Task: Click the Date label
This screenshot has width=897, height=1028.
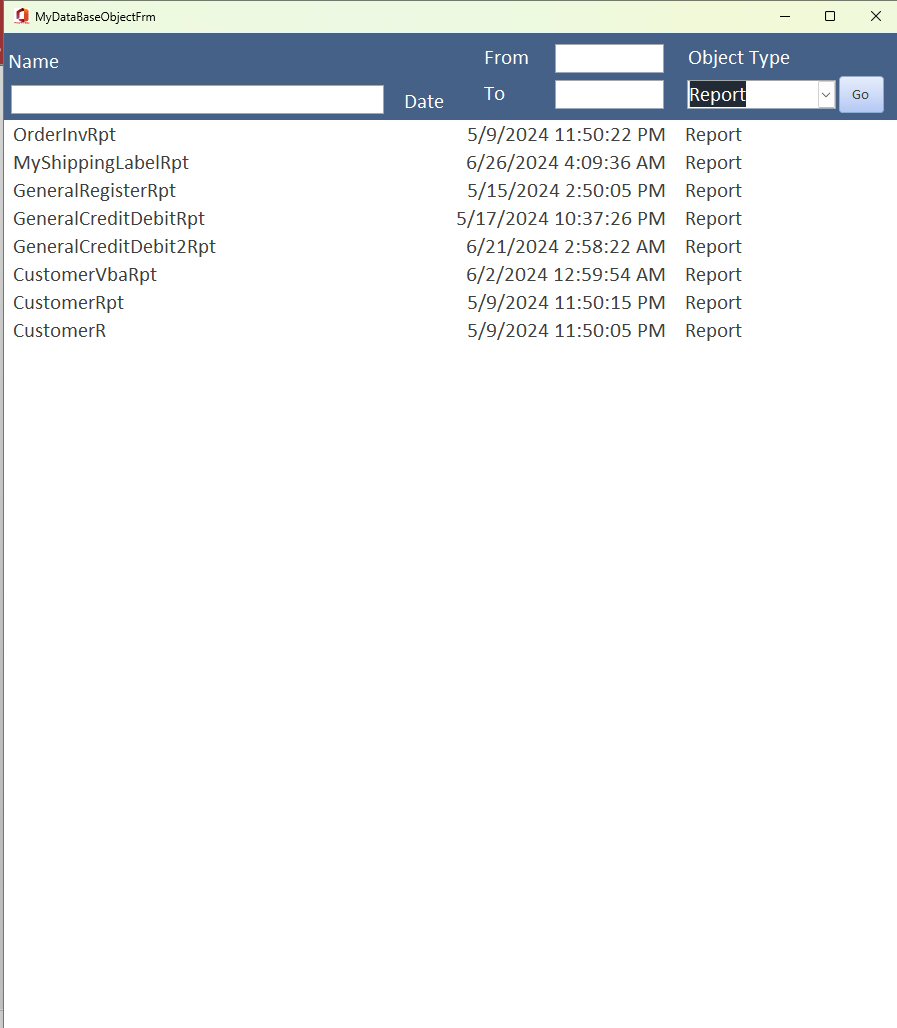Action: [x=424, y=101]
